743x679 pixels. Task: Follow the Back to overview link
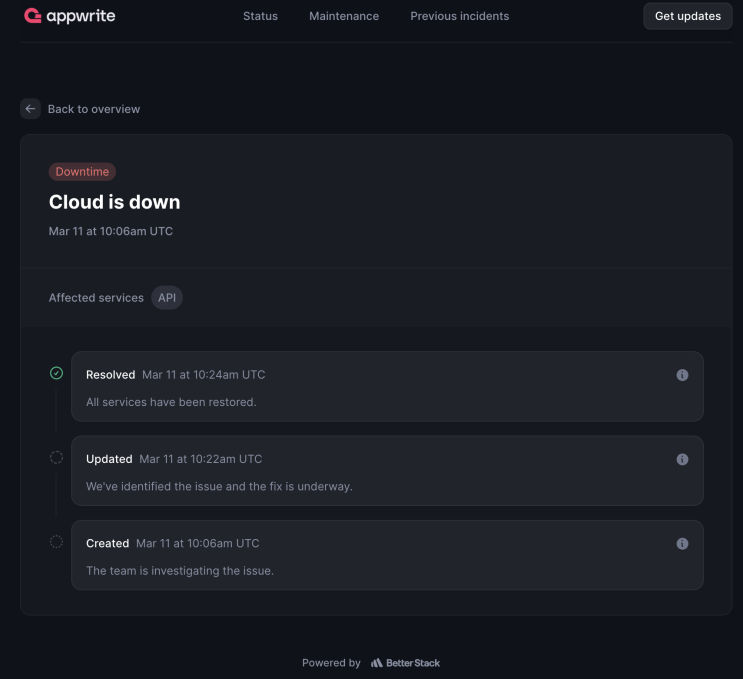point(94,109)
